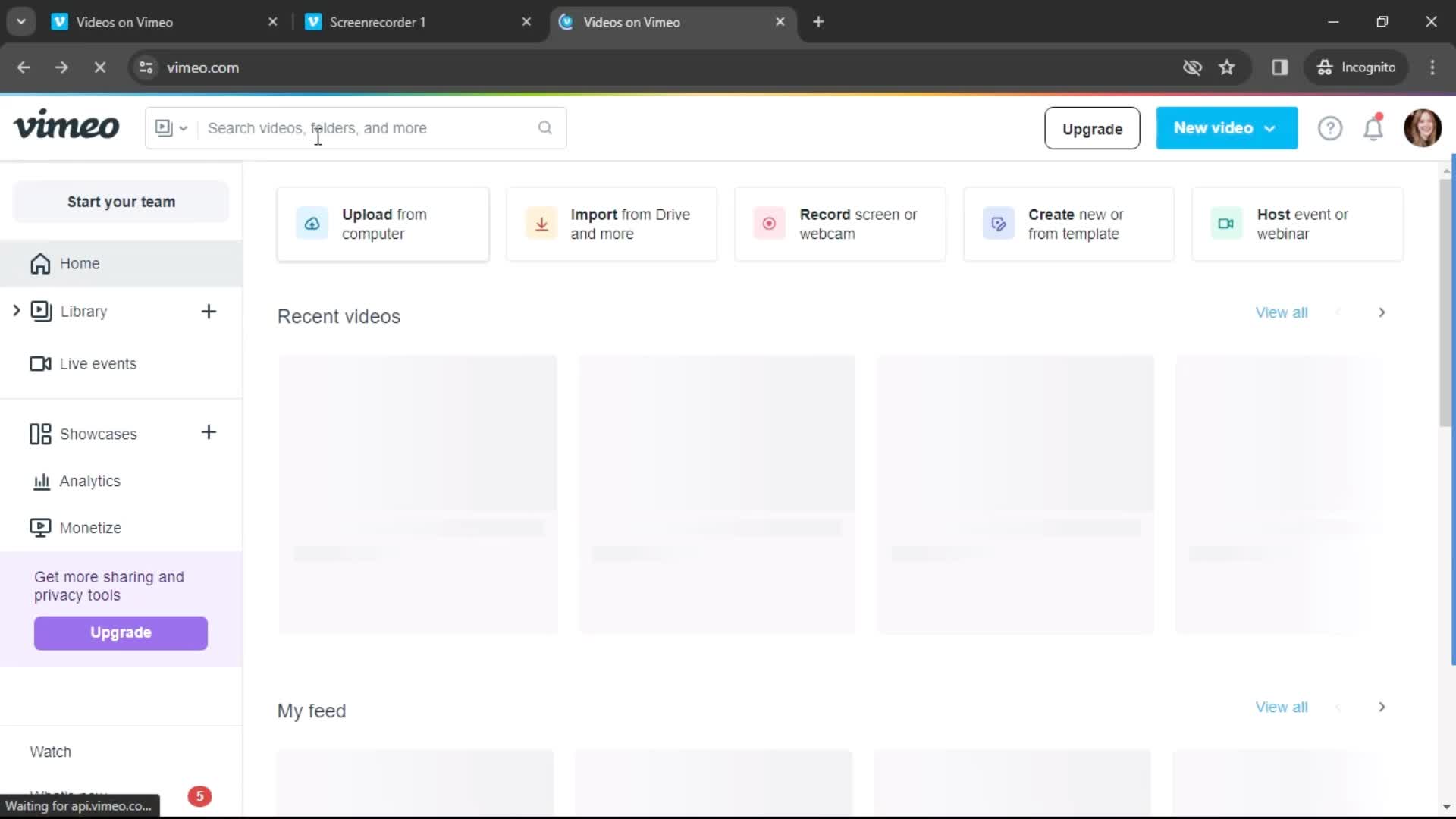Click the Analytics bar chart icon
The height and width of the screenshot is (819, 1456).
point(42,482)
